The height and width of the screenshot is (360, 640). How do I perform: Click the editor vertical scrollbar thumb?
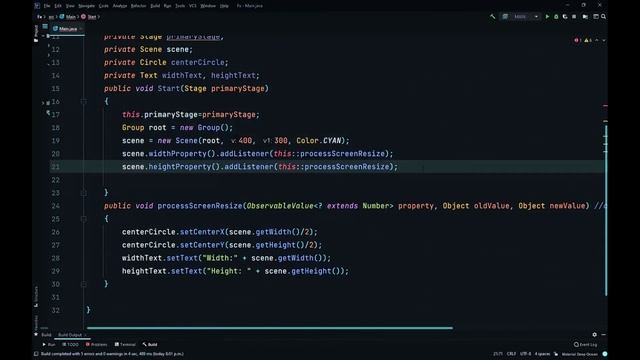pyautogui.click(x=606, y=210)
